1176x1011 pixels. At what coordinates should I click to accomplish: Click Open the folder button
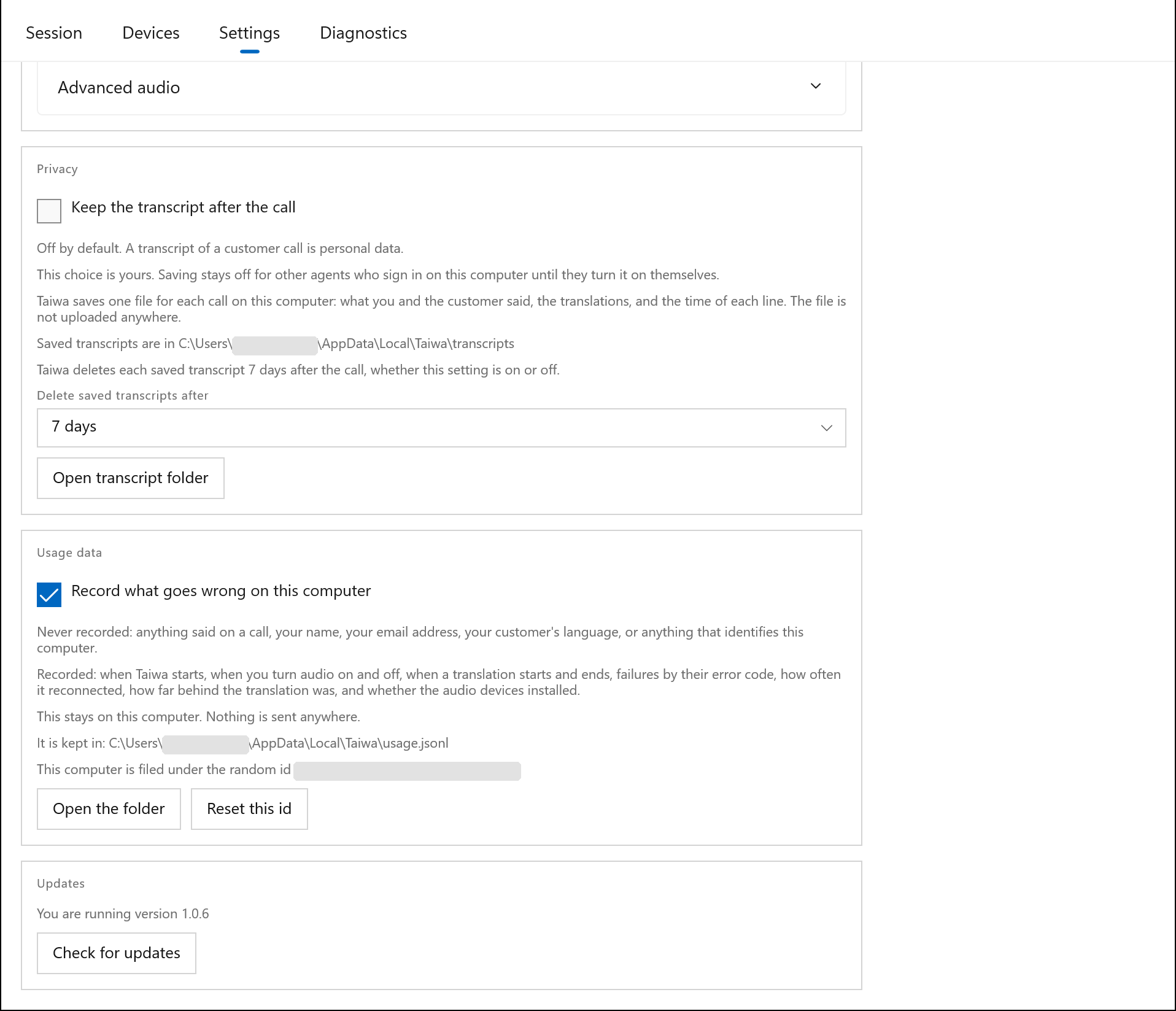click(109, 809)
